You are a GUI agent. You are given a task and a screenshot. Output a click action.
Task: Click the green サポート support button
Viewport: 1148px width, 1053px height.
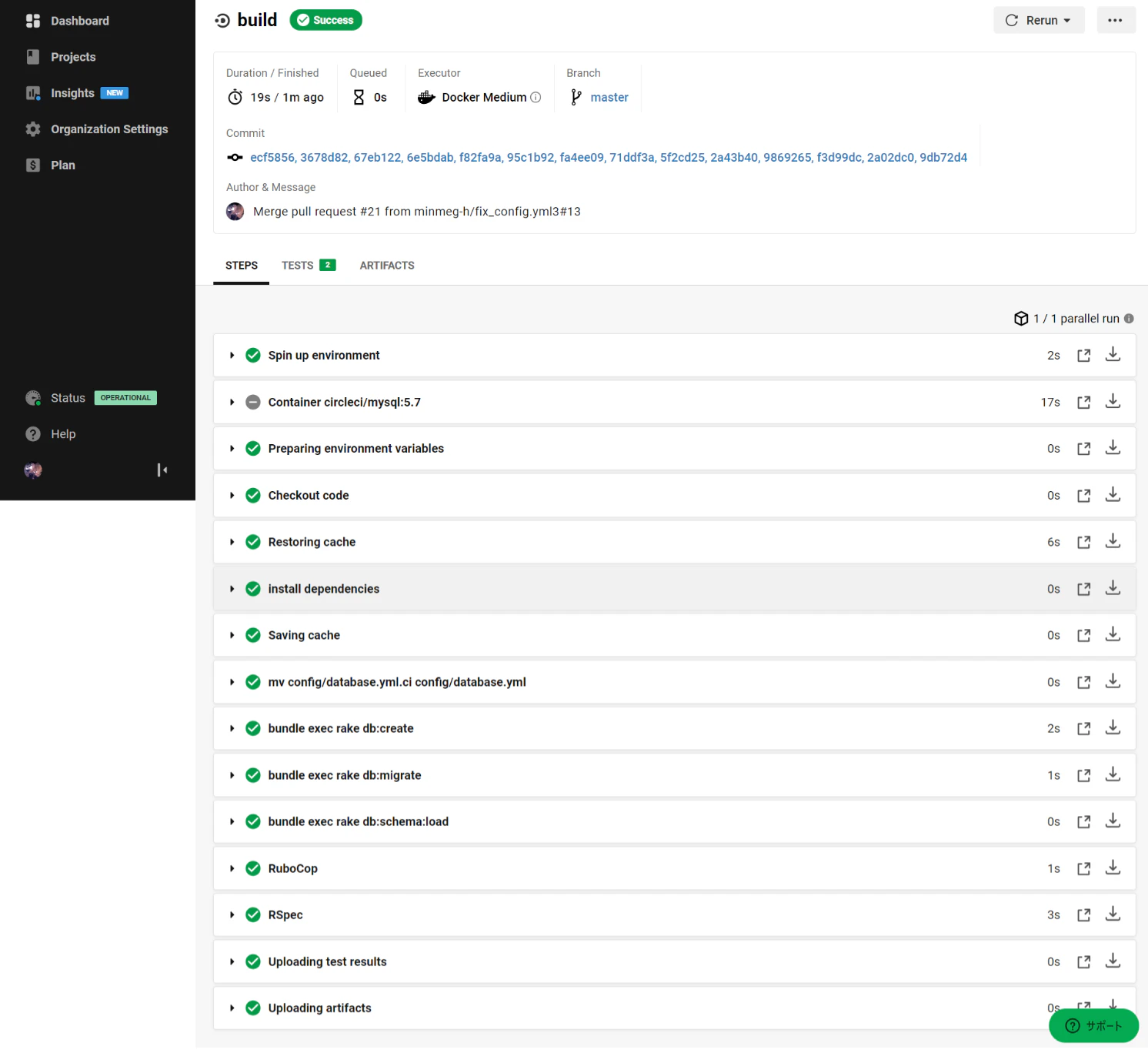point(1094,1026)
